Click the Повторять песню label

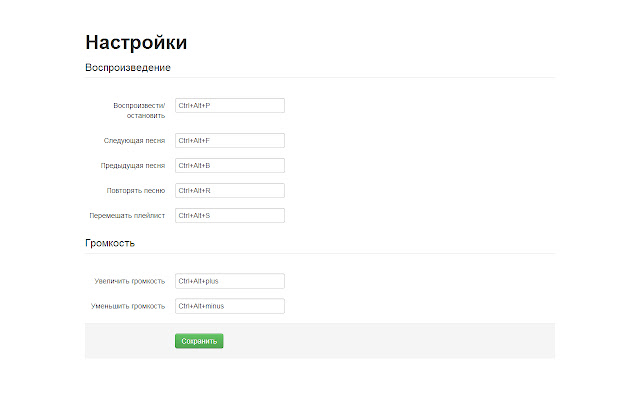pyautogui.click(x=136, y=191)
